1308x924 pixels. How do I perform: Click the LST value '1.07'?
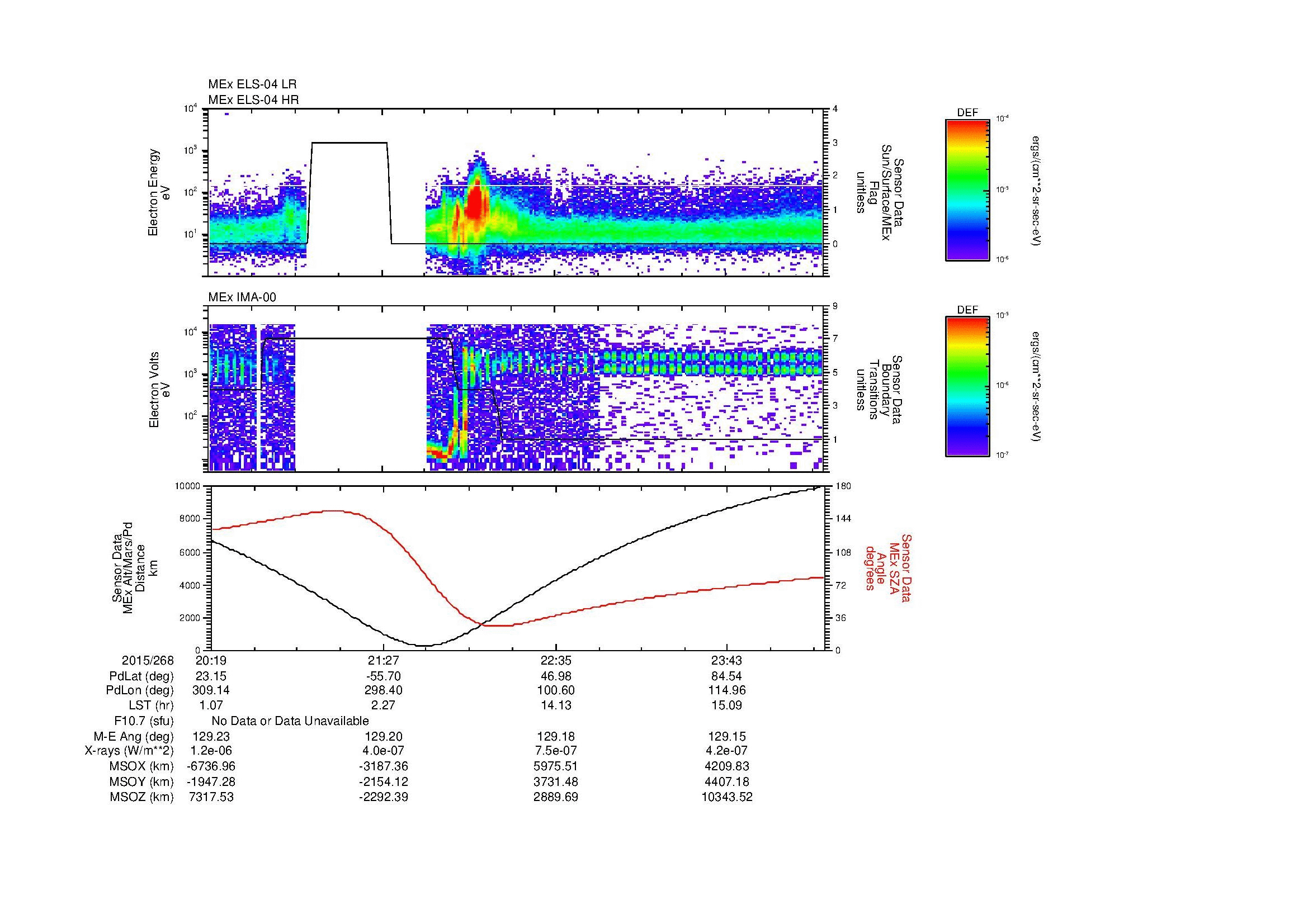(211, 705)
